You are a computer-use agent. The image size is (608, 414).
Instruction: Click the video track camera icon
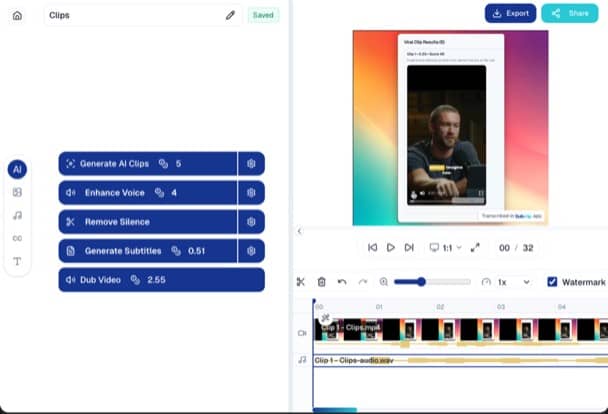tap(302, 333)
